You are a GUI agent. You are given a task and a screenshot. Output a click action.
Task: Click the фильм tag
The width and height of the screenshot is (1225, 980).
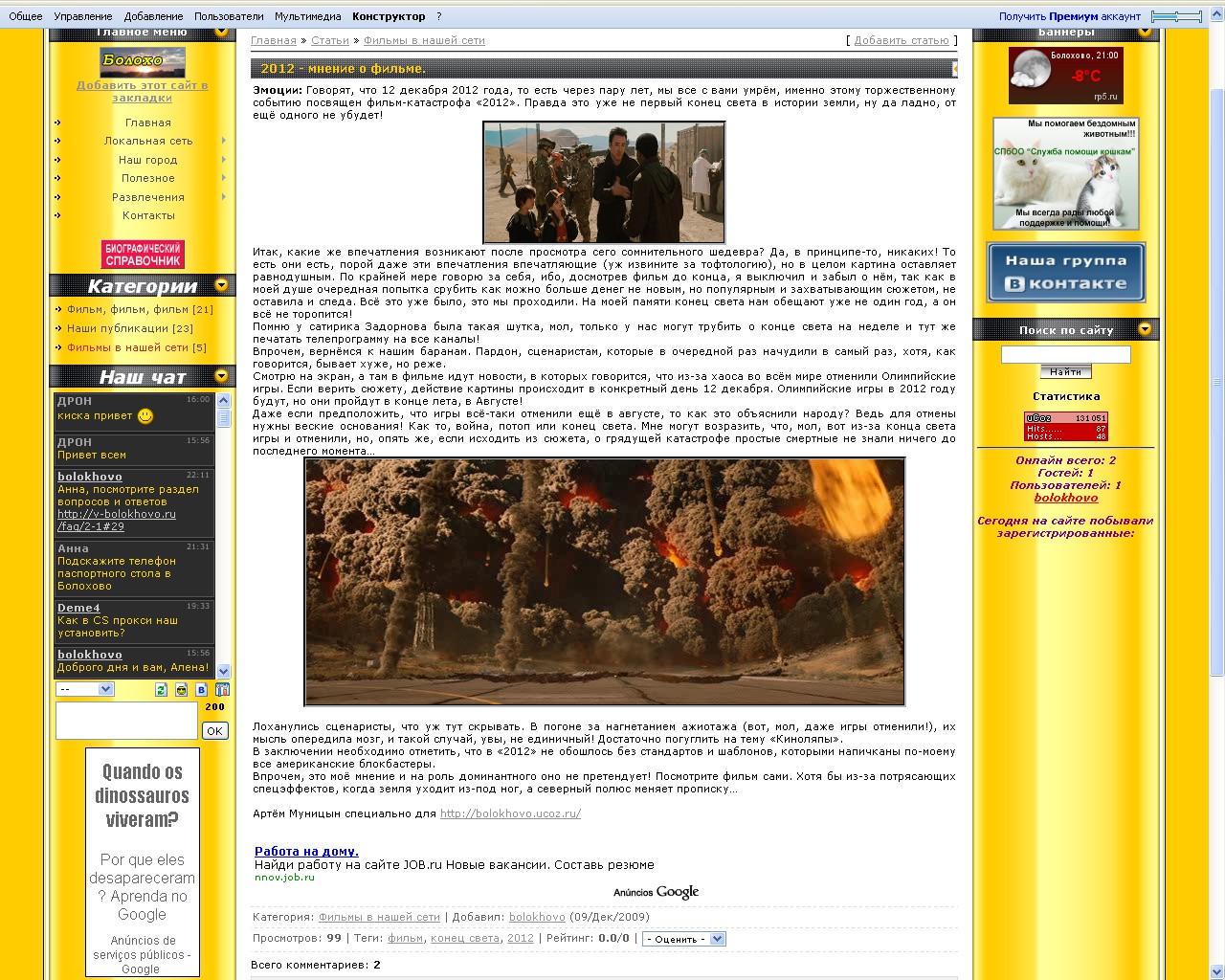point(405,938)
